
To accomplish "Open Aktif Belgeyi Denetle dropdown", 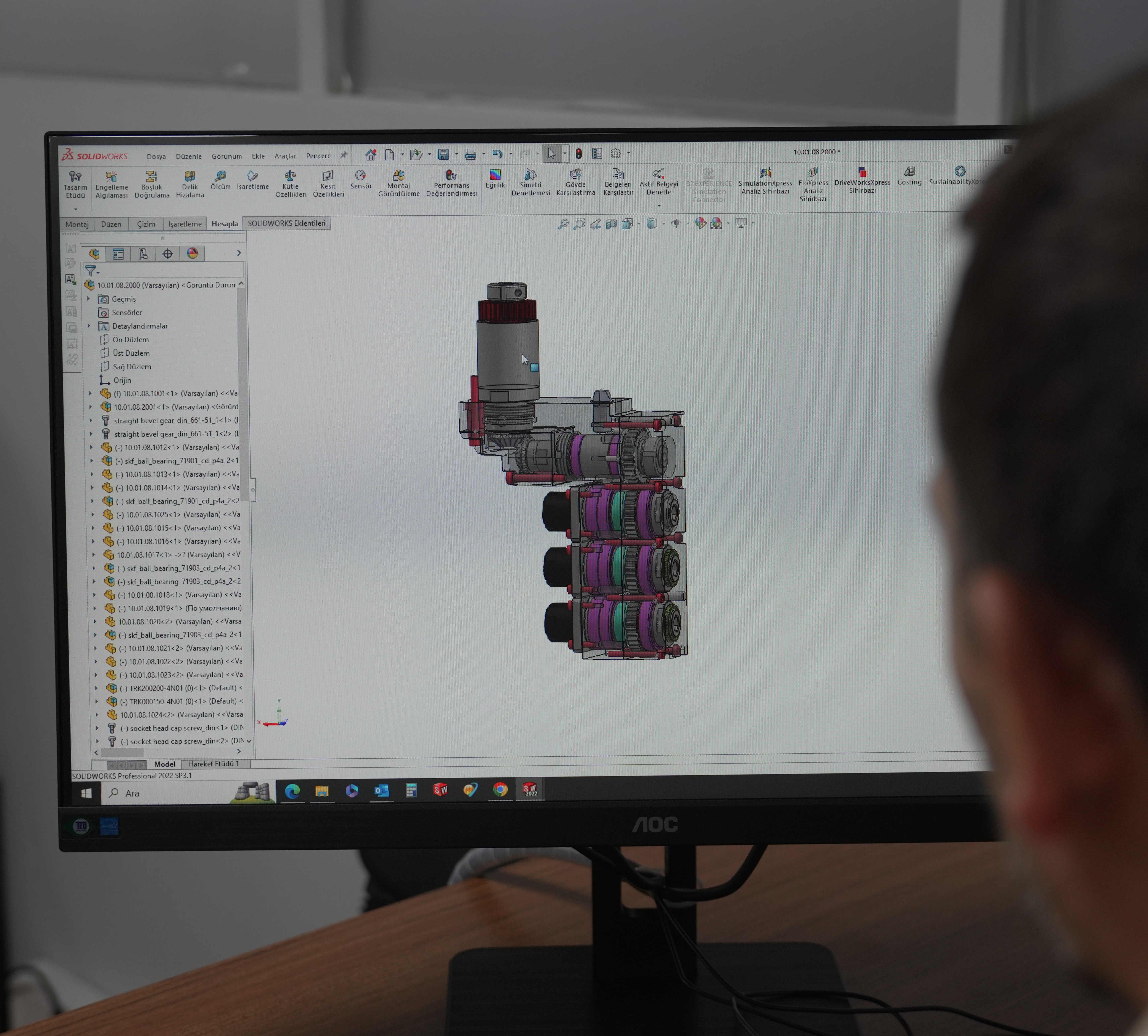I will [659, 206].
